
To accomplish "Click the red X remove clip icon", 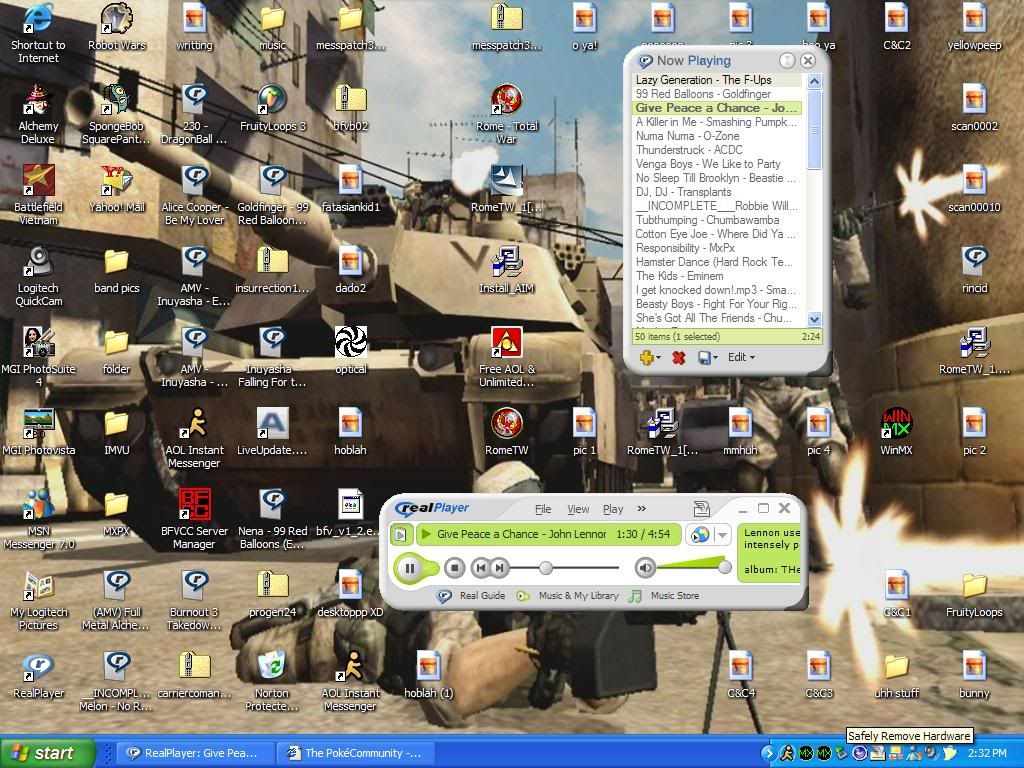I will click(x=679, y=358).
